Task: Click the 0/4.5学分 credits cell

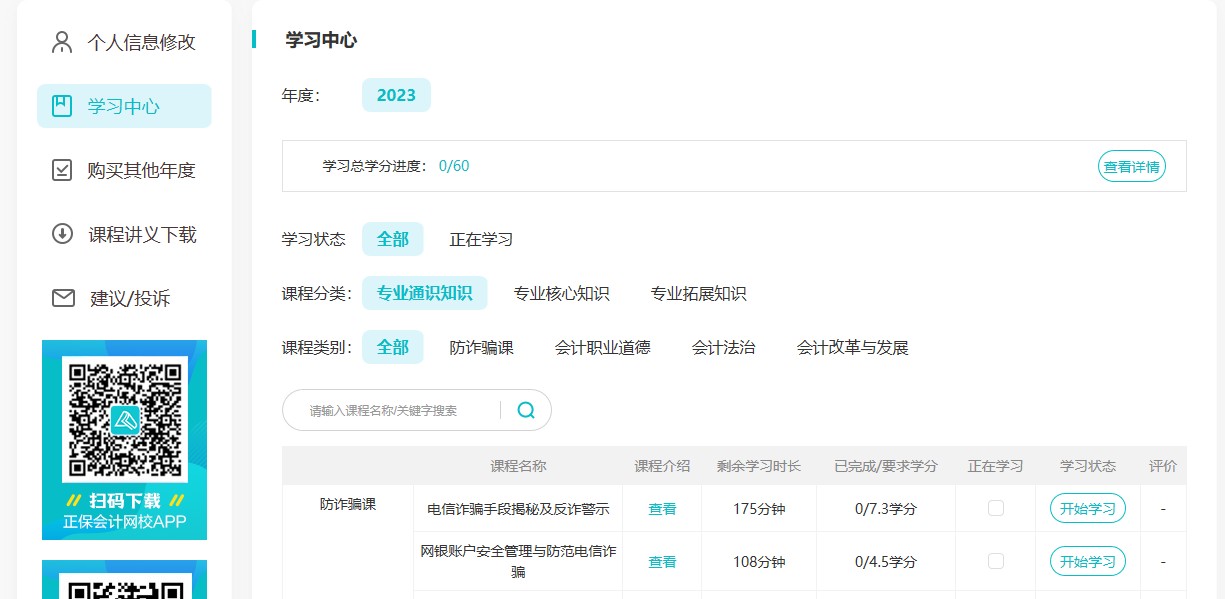Action: tap(886, 562)
